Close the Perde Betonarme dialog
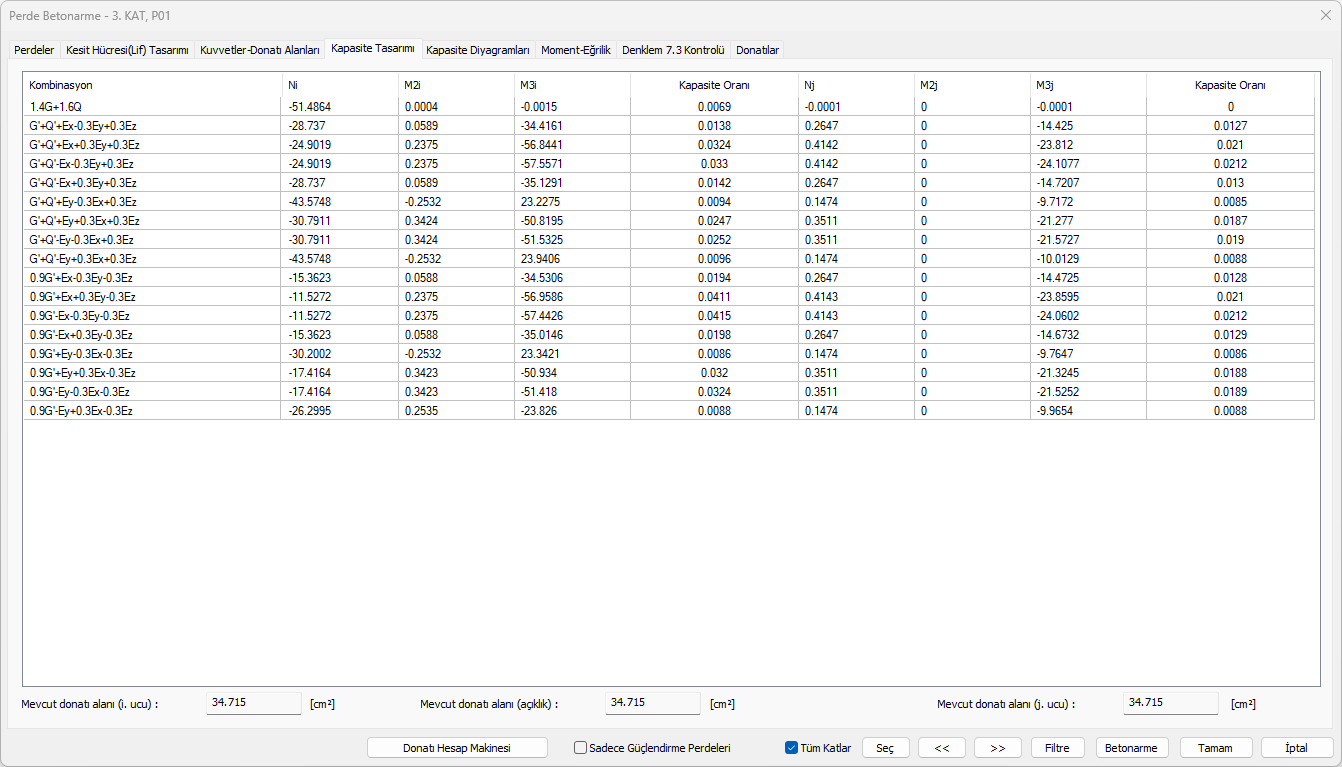This screenshot has height=767, width=1342. [x=1325, y=15]
